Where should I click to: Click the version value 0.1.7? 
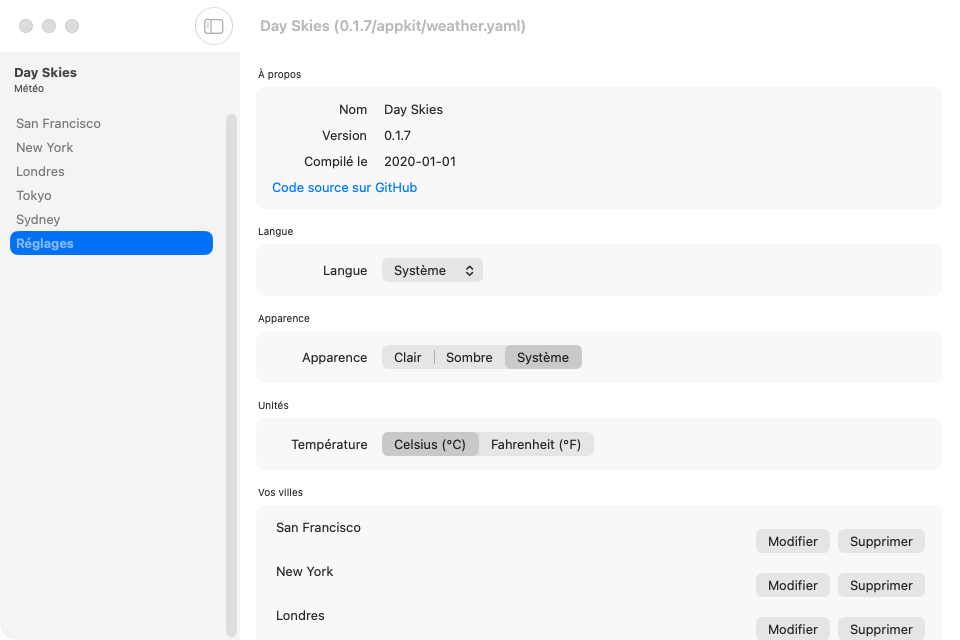coord(397,135)
